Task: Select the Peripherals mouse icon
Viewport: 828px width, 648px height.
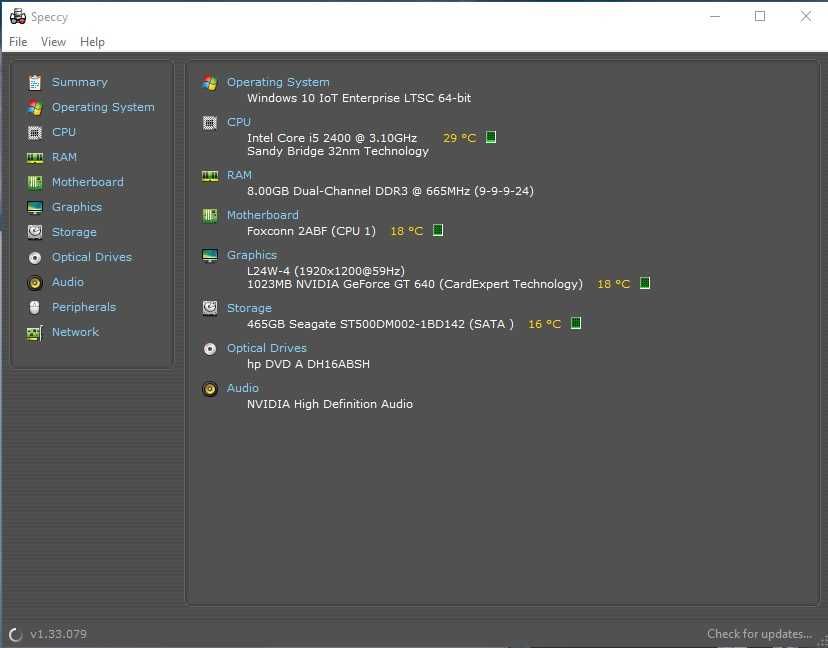Action: 35,307
